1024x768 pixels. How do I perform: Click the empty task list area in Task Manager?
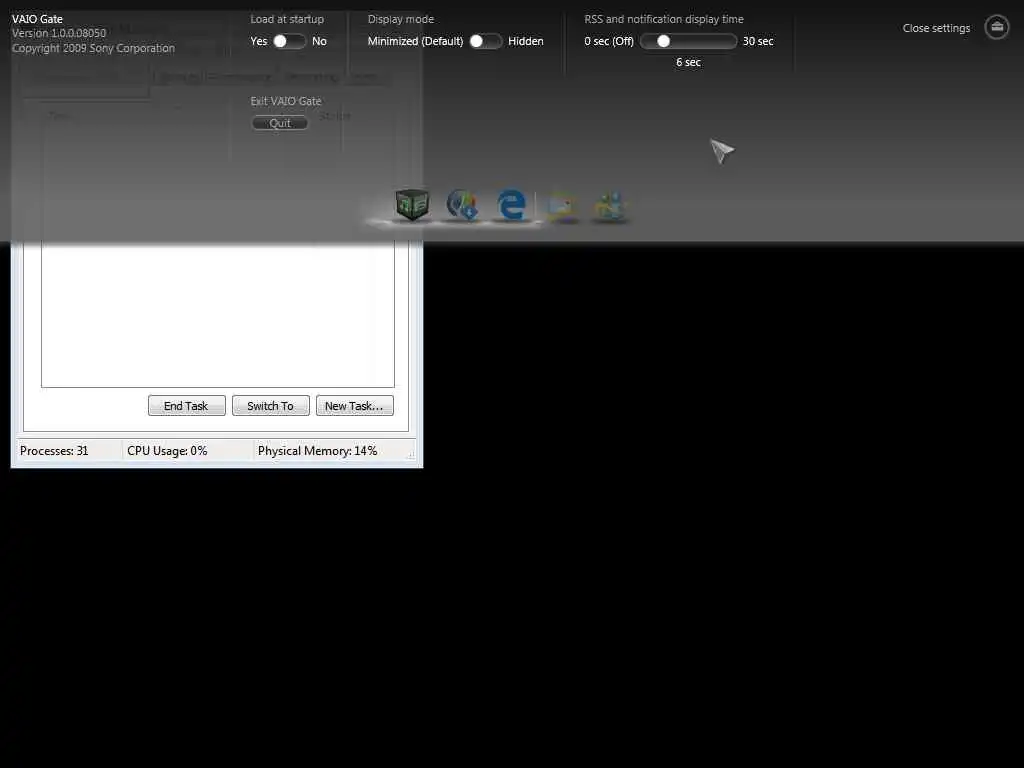pos(217,315)
